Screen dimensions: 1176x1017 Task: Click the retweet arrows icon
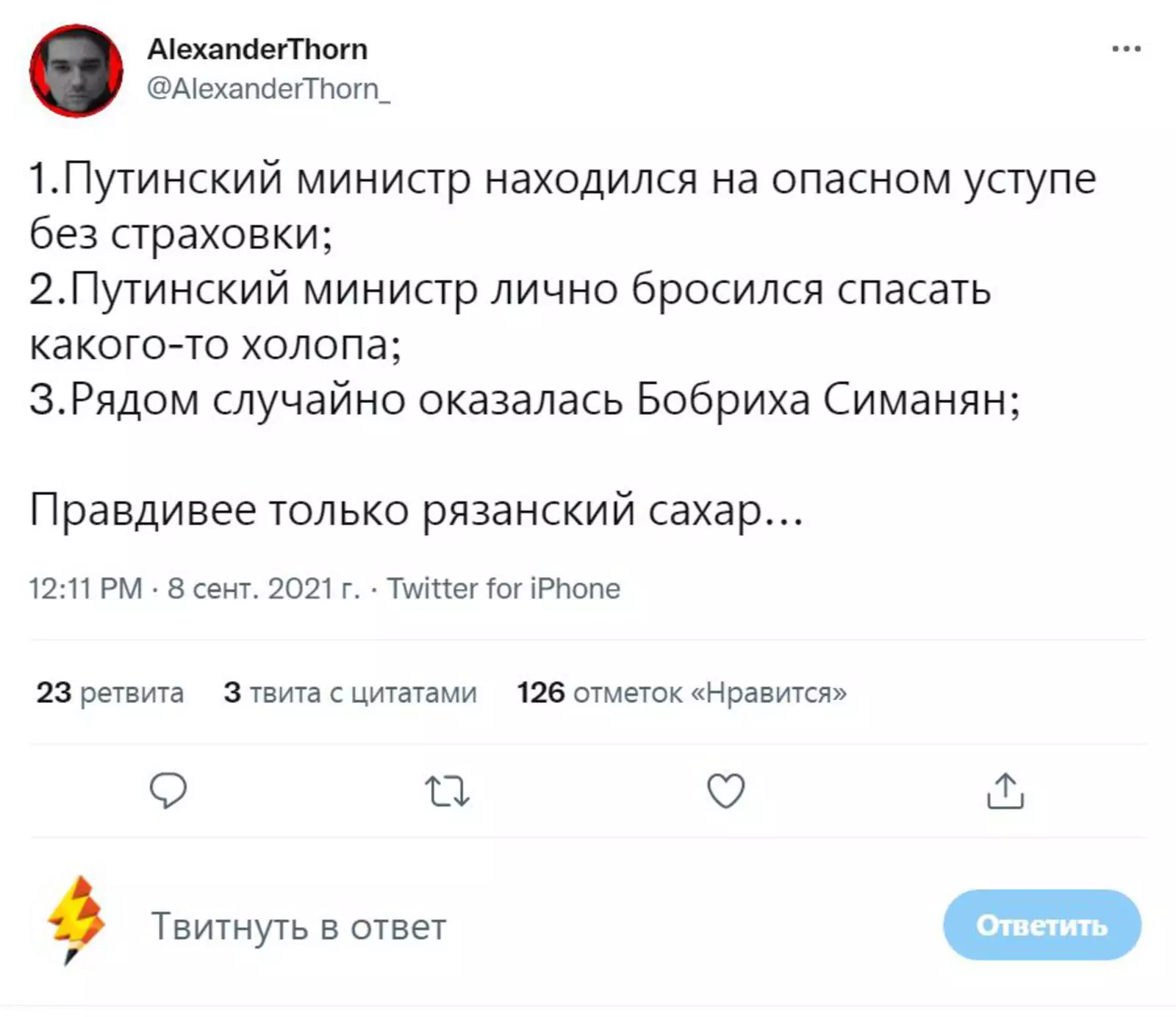coord(447,792)
